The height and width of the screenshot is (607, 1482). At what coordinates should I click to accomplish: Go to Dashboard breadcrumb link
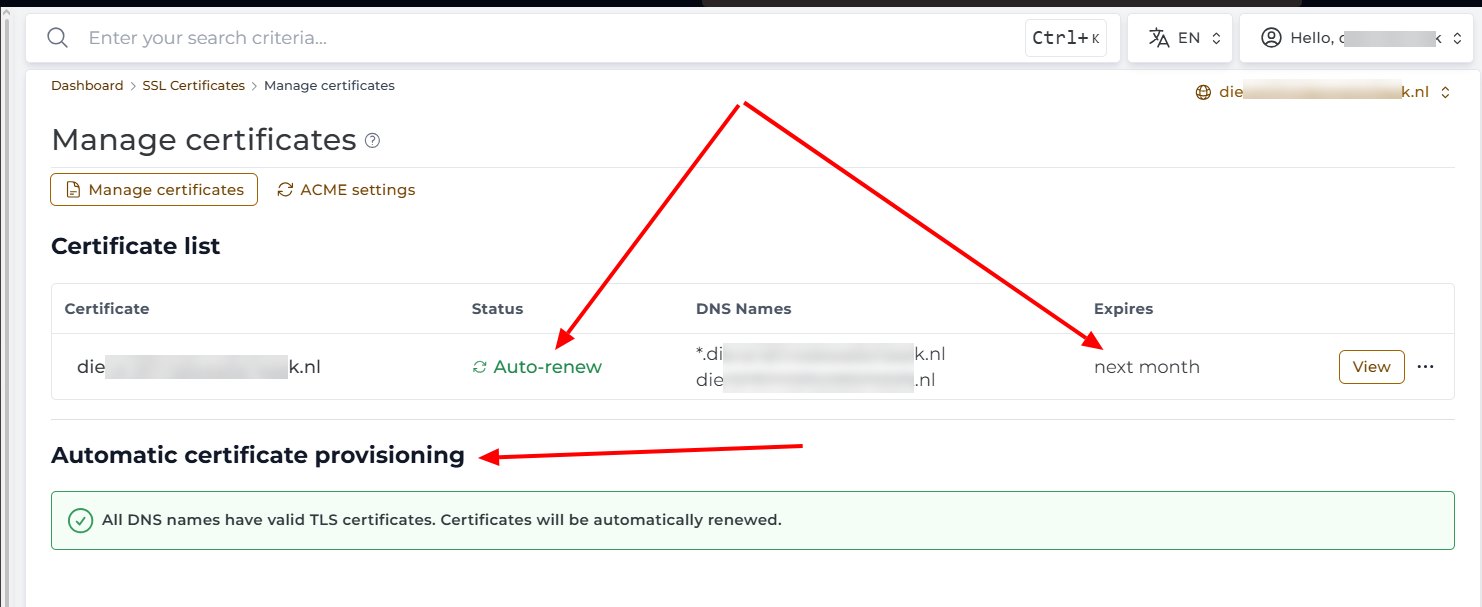[87, 86]
